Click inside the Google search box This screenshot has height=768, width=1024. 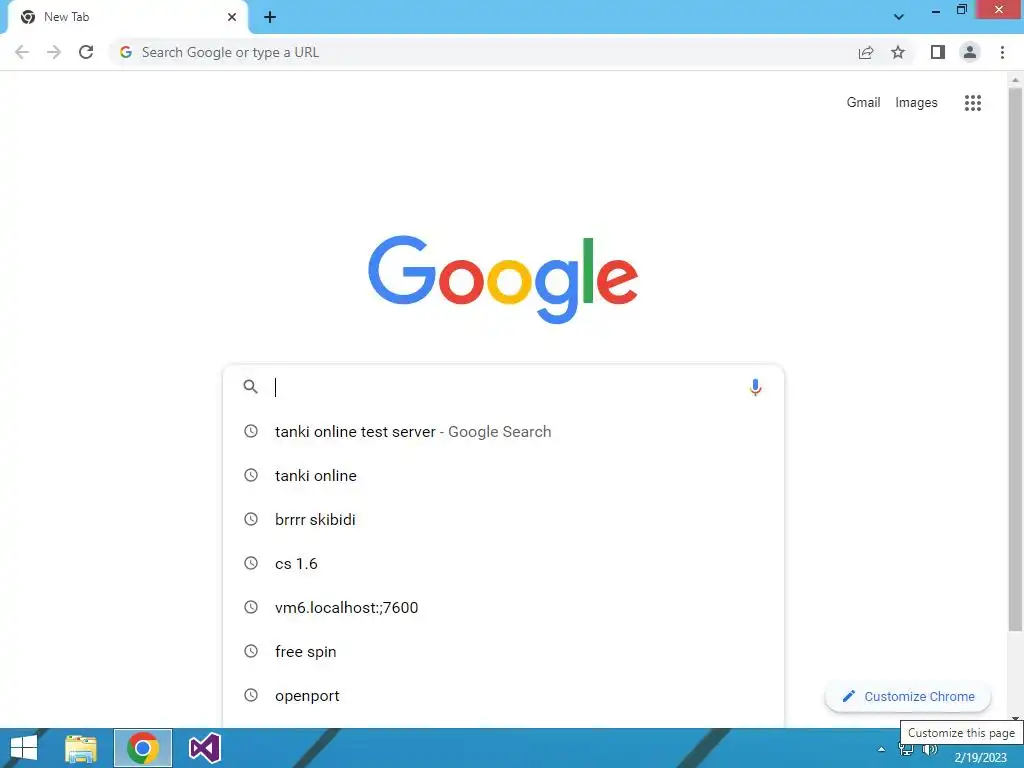click(x=503, y=387)
